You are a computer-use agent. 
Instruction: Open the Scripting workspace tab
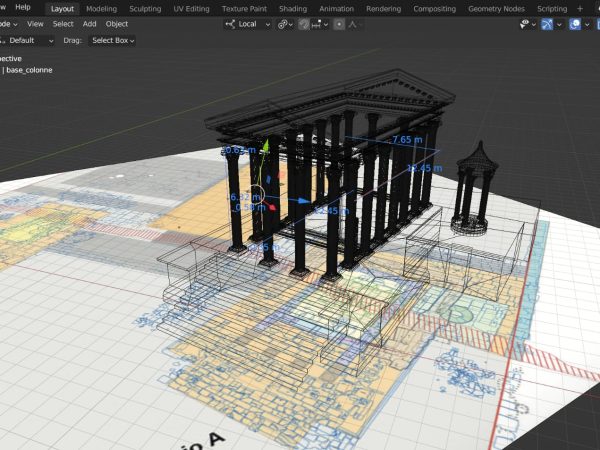click(x=552, y=9)
